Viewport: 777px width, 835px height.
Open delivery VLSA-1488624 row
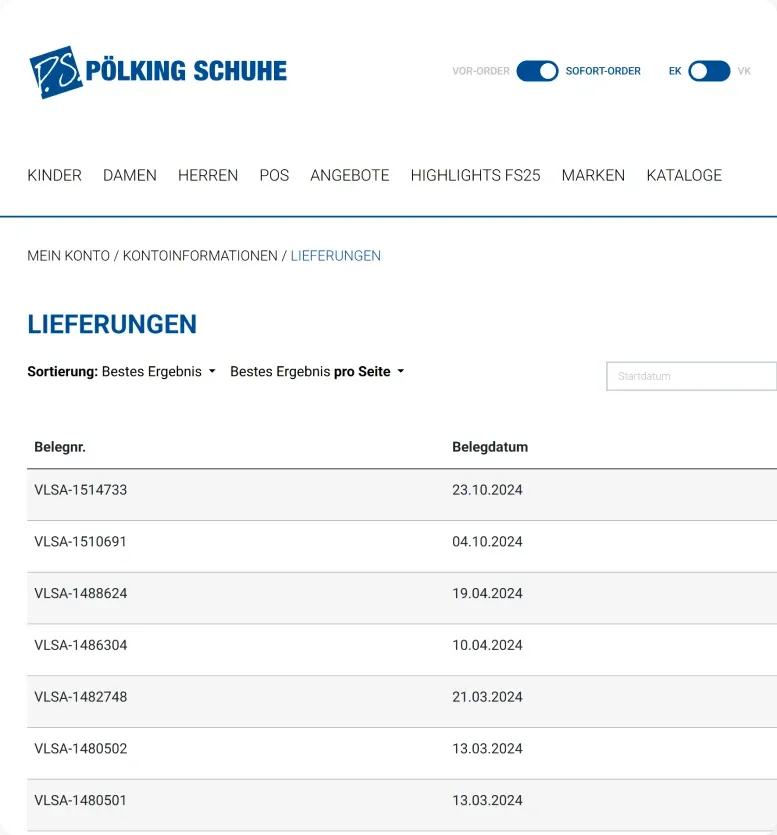point(81,593)
